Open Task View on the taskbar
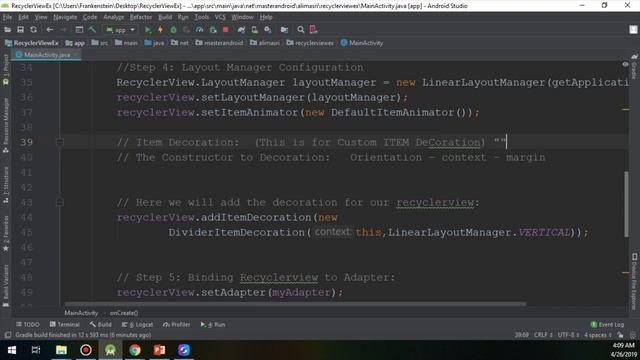Viewport: 640px width, 360px height. pos(36,350)
